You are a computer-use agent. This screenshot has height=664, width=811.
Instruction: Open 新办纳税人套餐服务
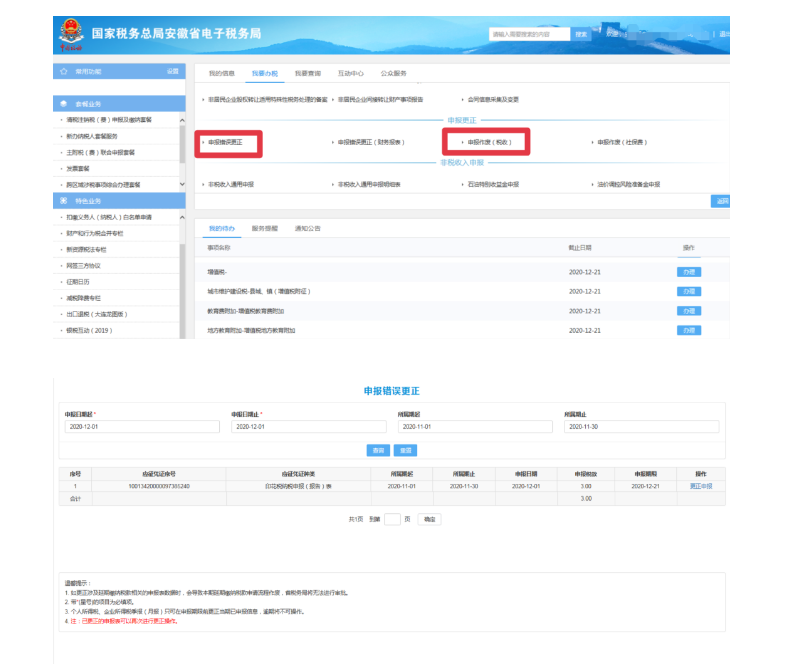point(92,136)
